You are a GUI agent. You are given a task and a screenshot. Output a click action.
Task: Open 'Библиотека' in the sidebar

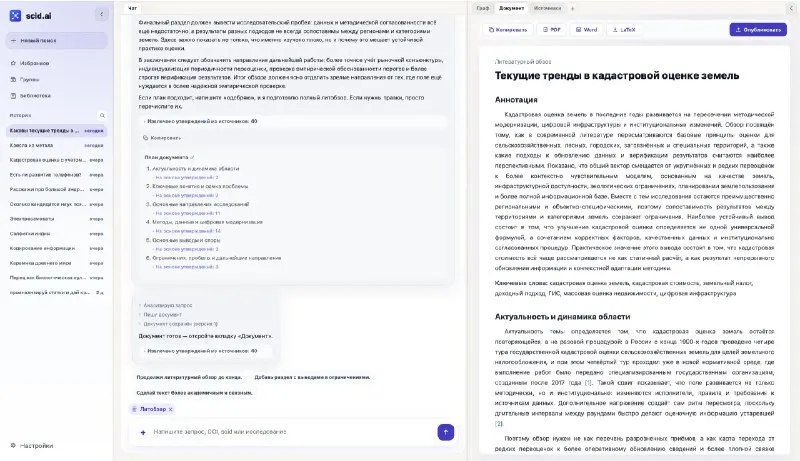pos(35,95)
